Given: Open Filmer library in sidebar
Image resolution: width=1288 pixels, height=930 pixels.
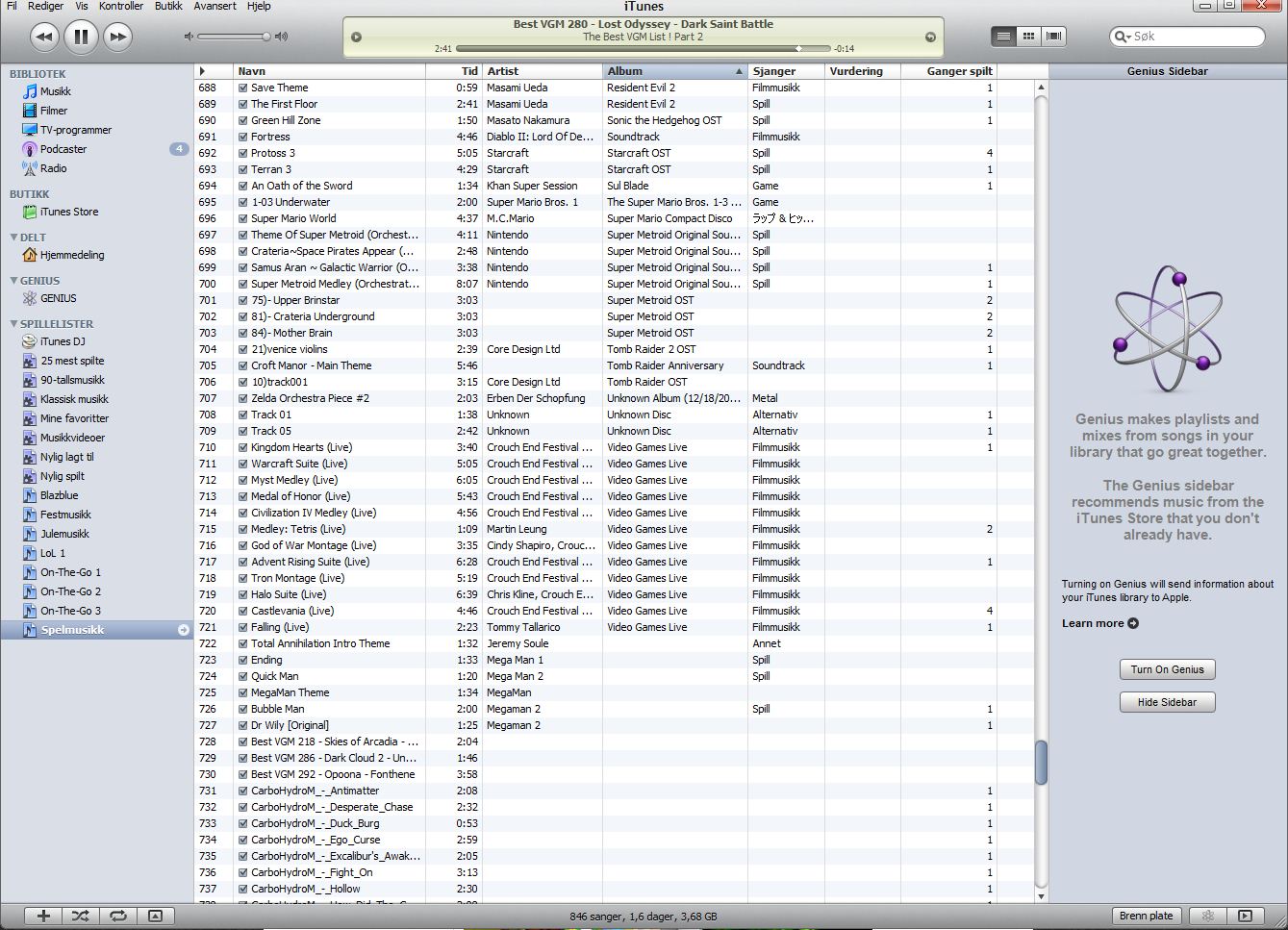Looking at the screenshot, I should click(54, 111).
